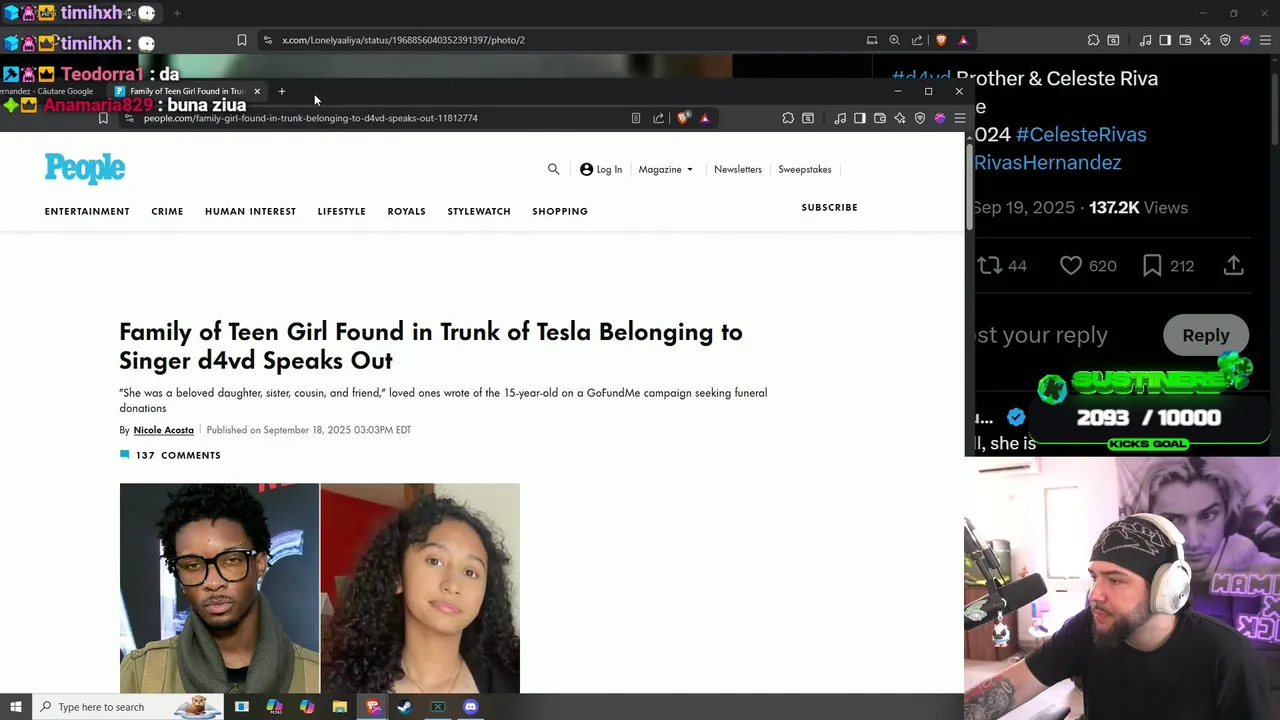Open the ROYALS menu
Screen dimensions: 1280x720
tap(406, 211)
